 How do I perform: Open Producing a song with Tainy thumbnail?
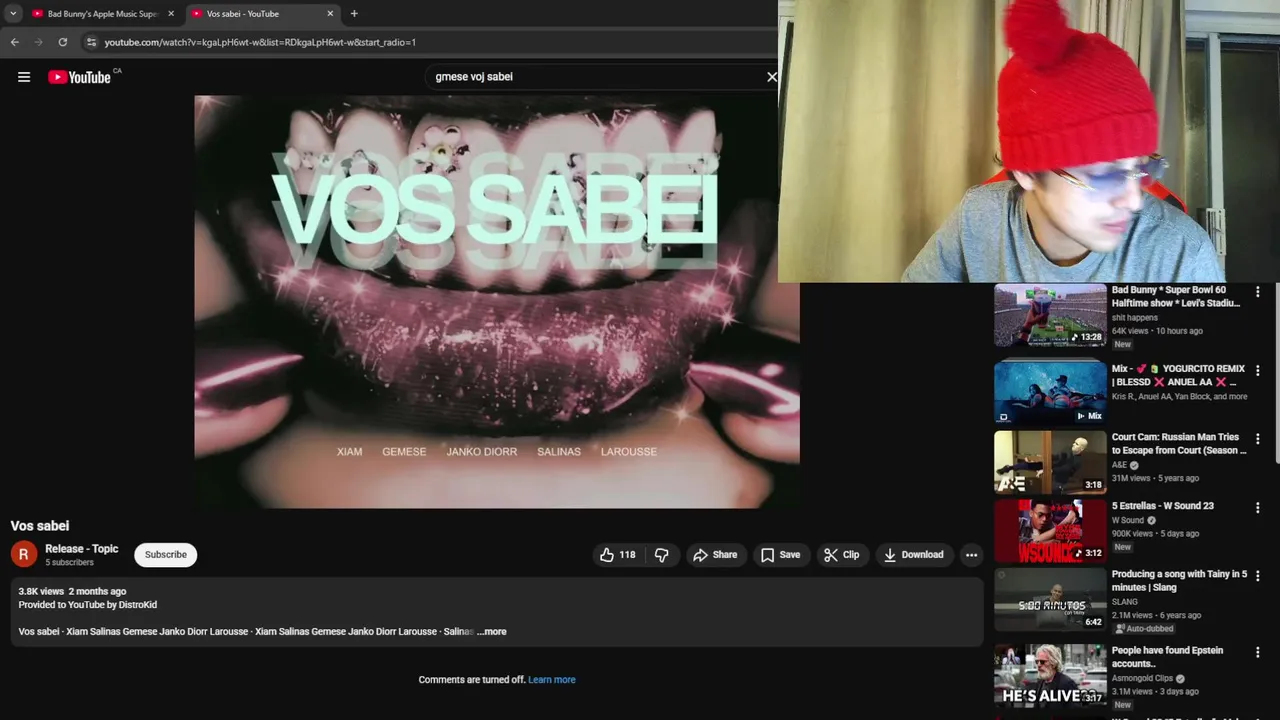coord(1050,600)
